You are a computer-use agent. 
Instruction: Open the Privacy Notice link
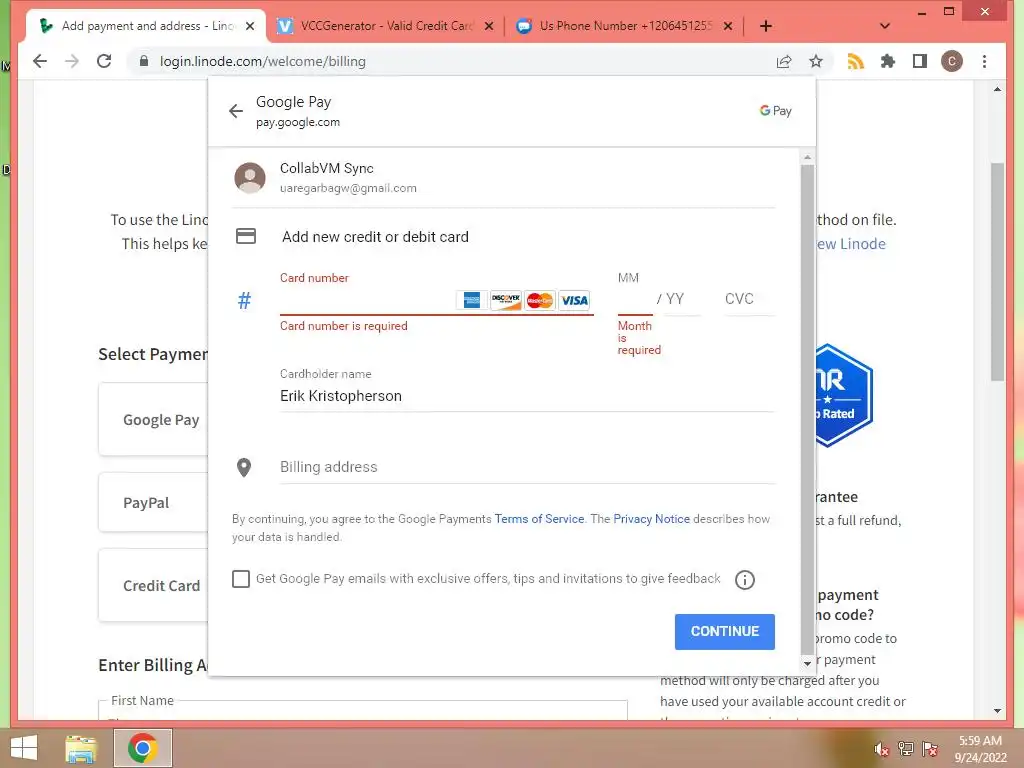point(652,519)
